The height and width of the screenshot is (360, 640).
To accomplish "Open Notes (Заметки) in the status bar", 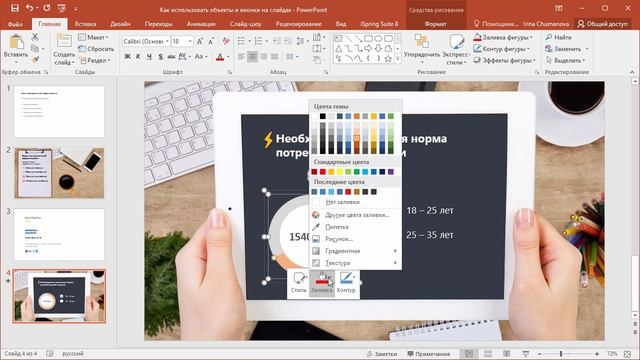I will (382, 354).
